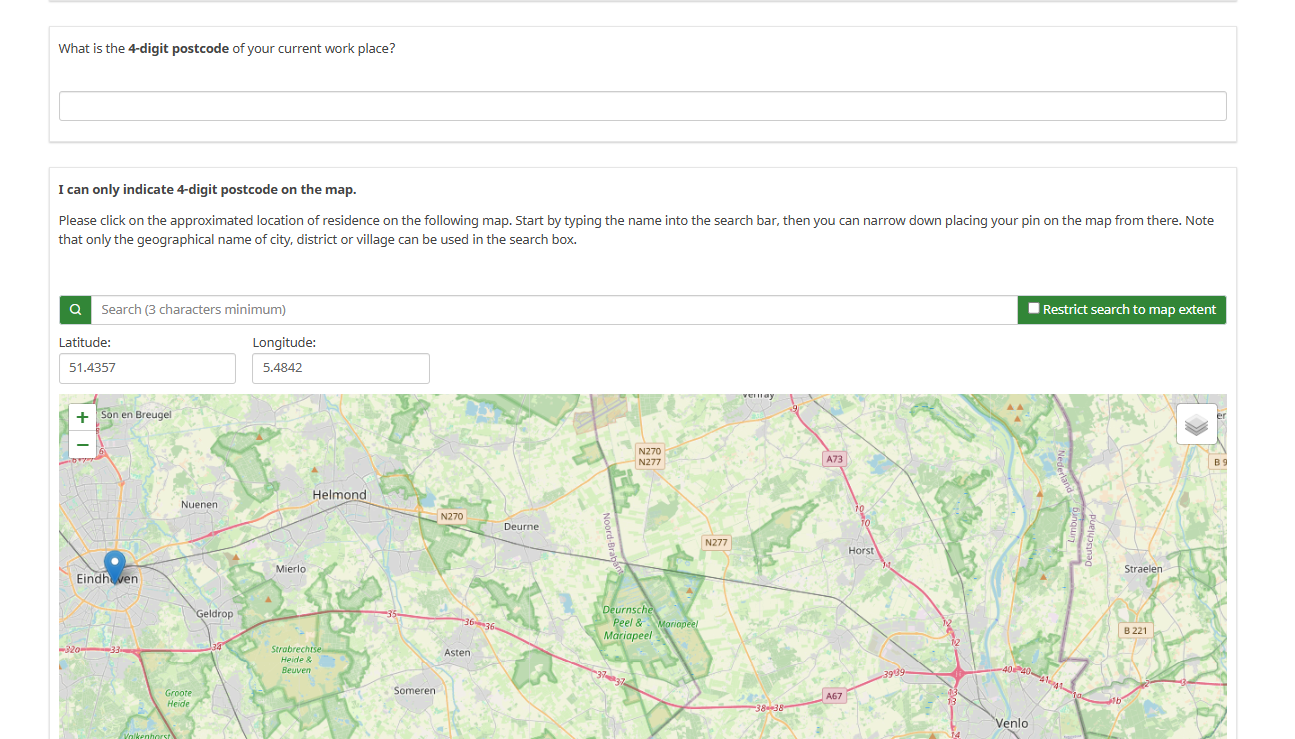Click the work place postcode input field
1295x739 pixels.
(642, 106)
